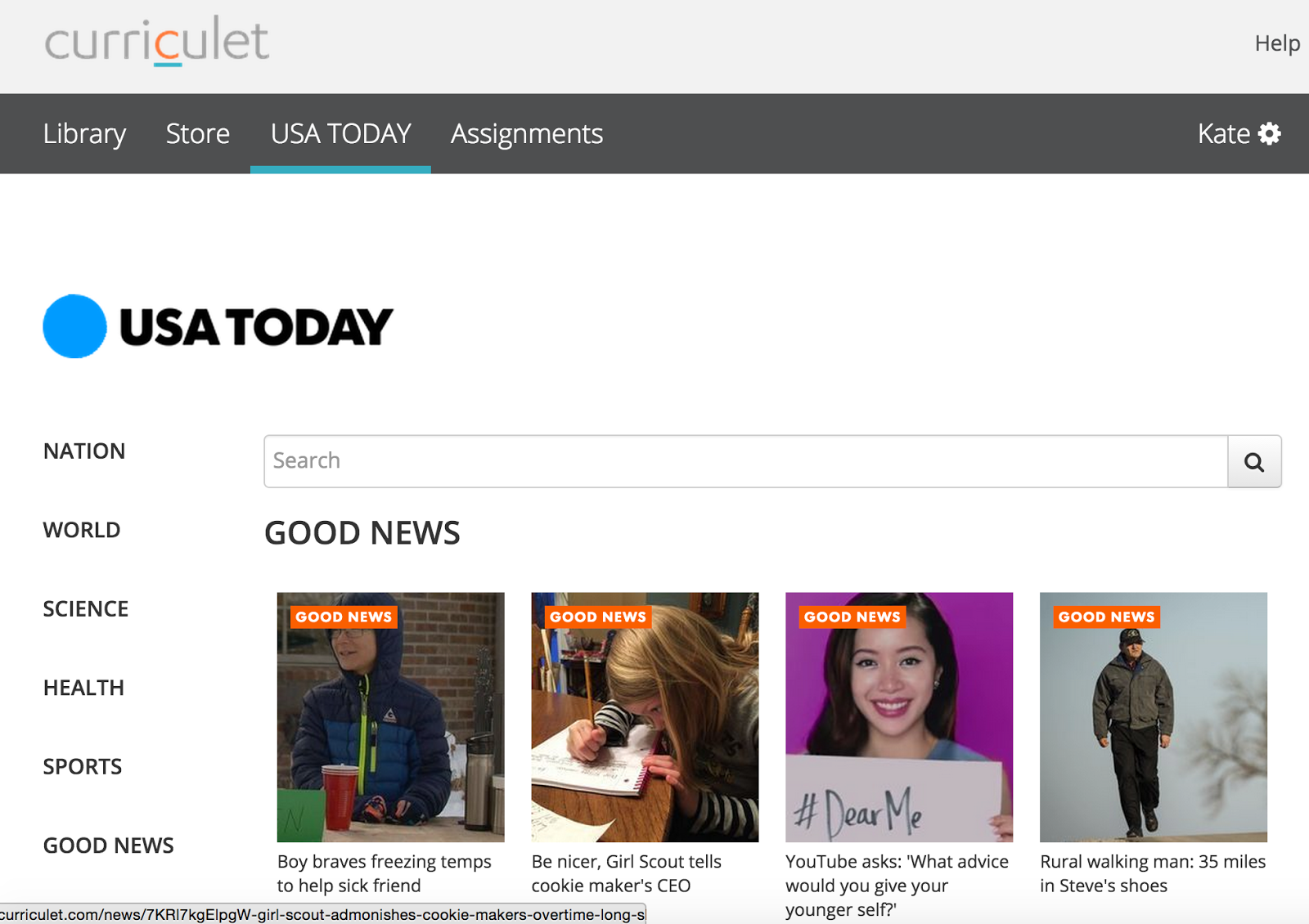Click the Rural walking man headline

coord(1153,873)
